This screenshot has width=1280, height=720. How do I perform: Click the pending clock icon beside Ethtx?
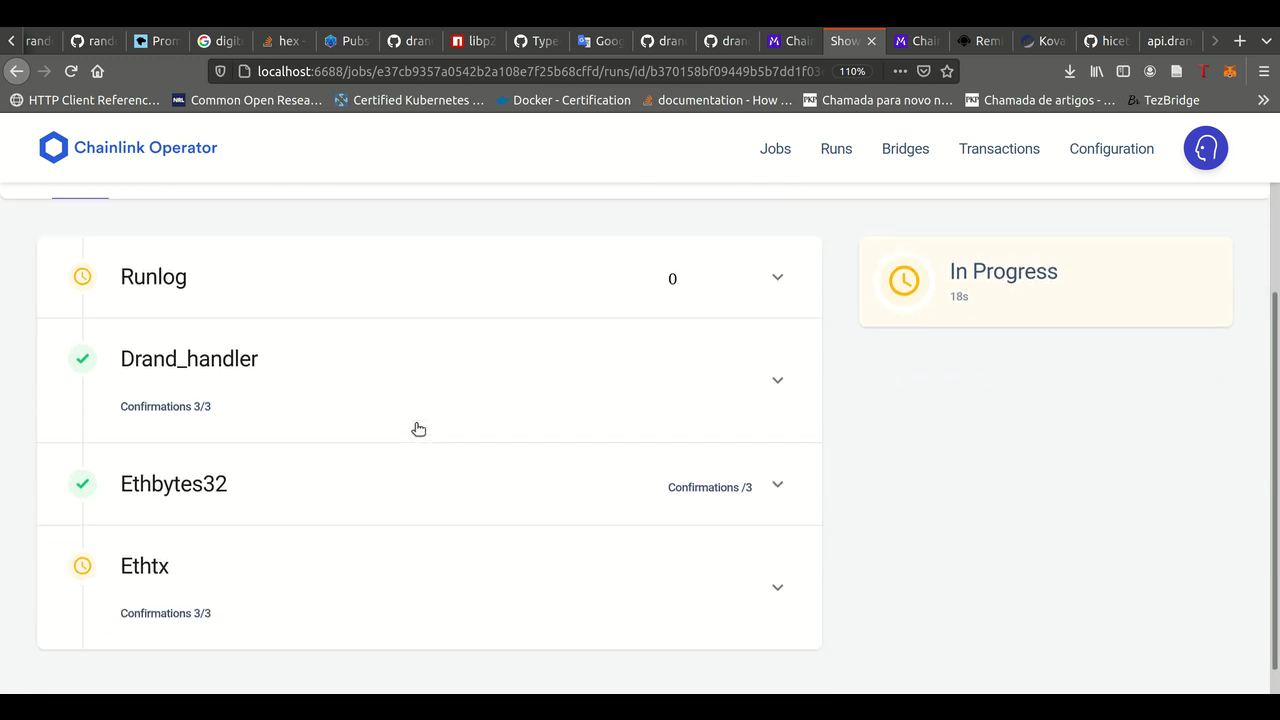click(x=82, y=566)
